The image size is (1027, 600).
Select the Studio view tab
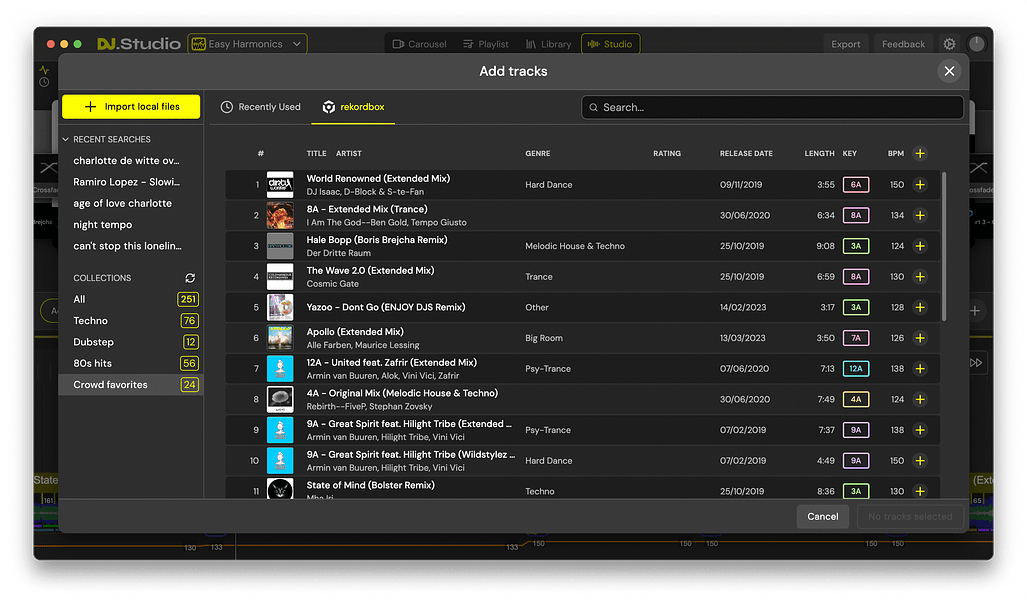point(610,44)
